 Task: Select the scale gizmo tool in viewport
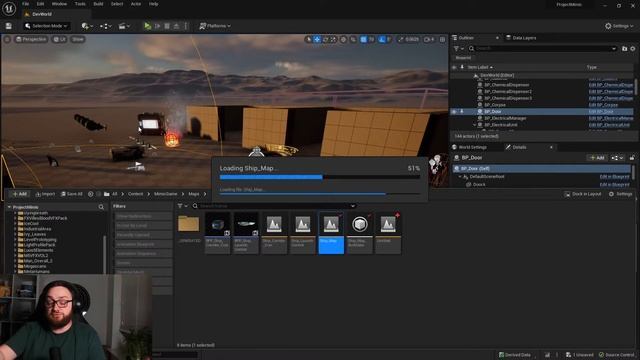333,39
